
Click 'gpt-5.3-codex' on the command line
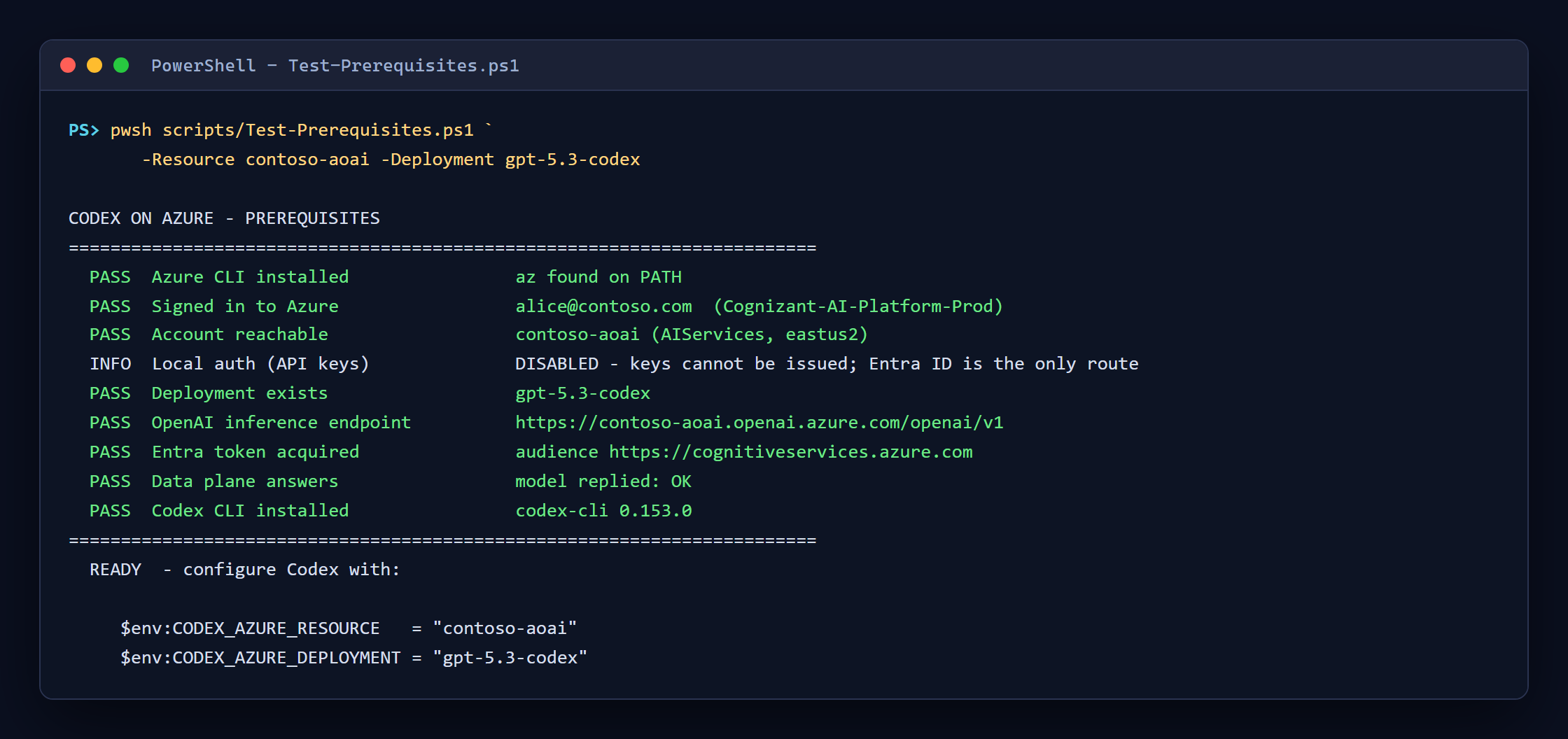pos(573,160)
